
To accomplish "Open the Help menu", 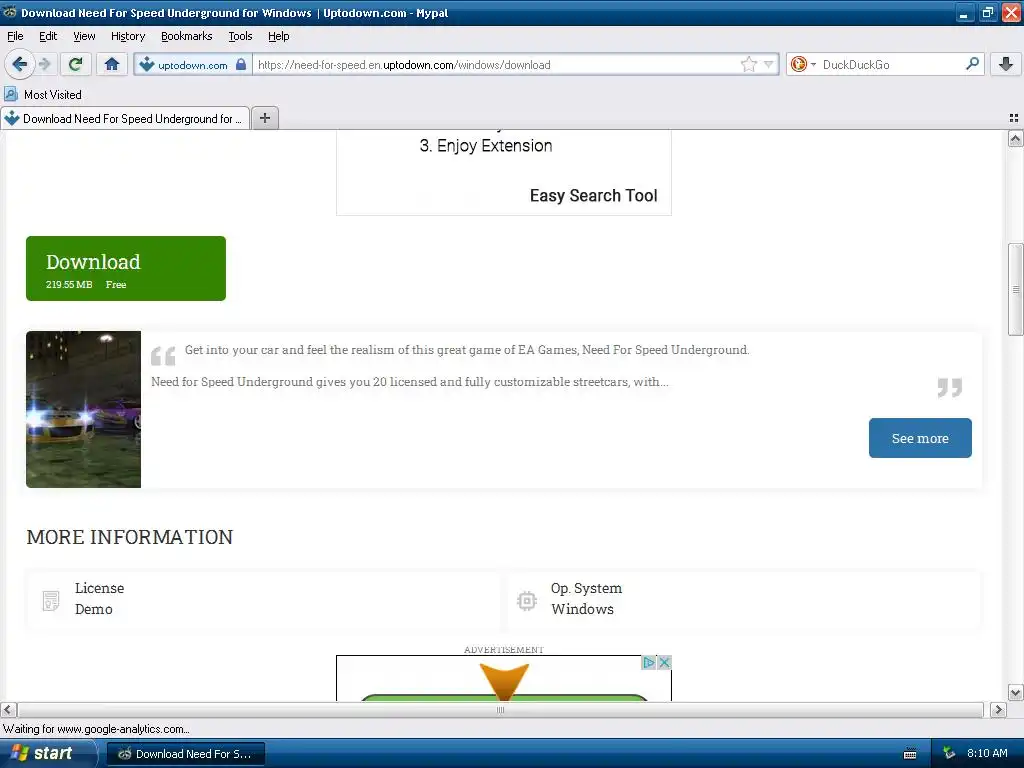I will click(279, 36).
